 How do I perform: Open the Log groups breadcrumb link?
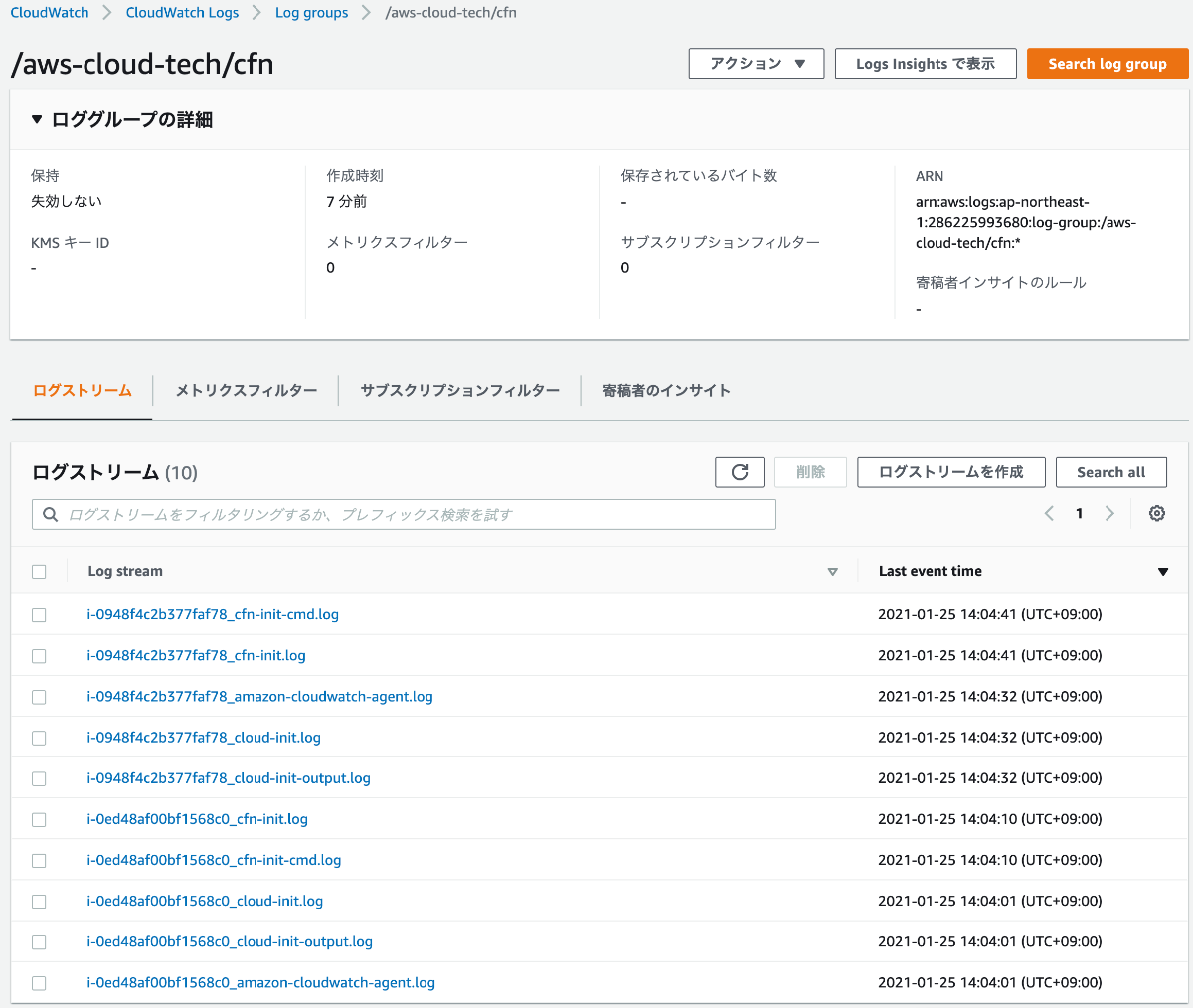[x=311, y=13]
